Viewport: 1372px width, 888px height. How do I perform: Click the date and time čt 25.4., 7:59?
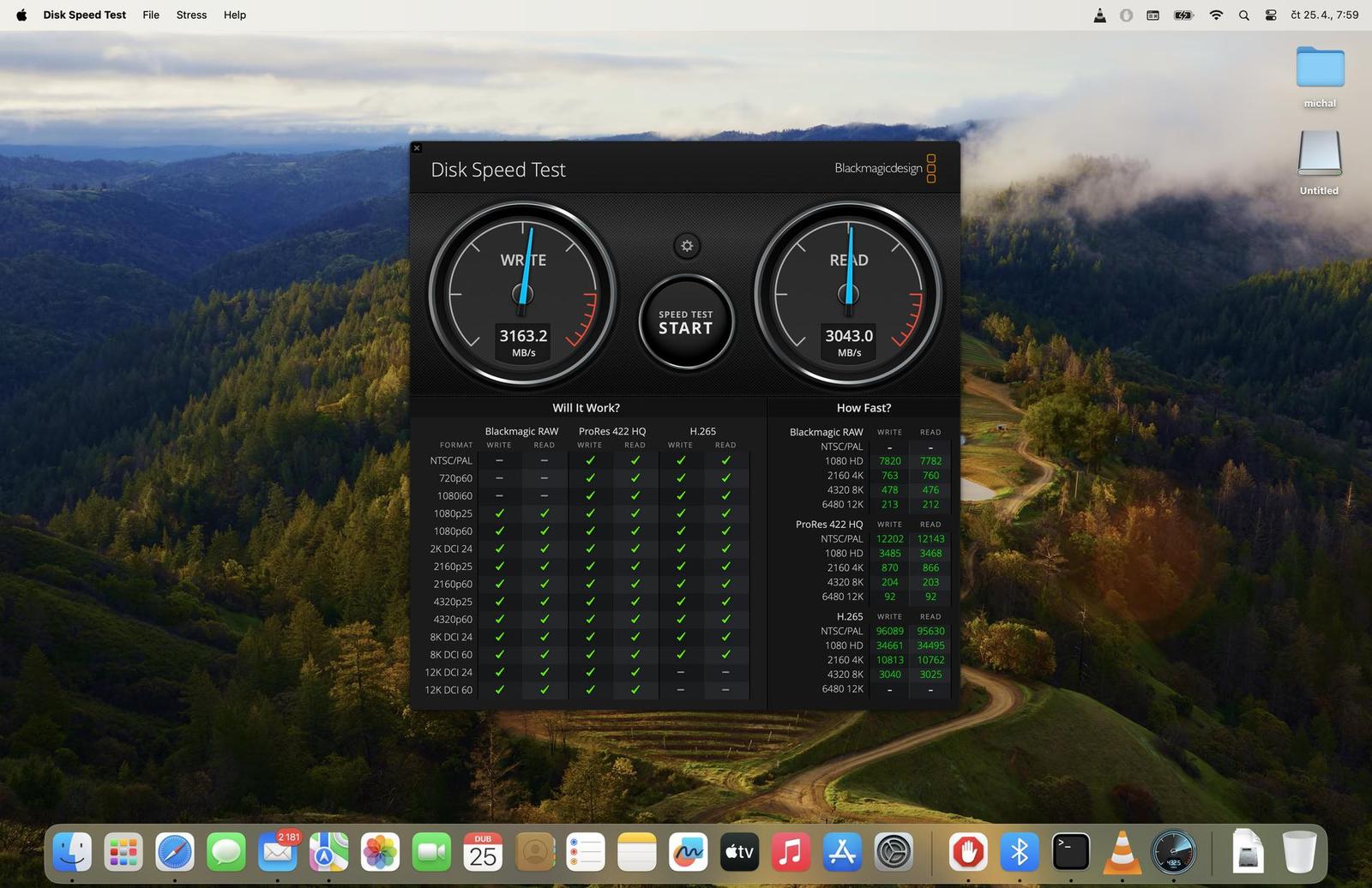(x=1324, y=15)
